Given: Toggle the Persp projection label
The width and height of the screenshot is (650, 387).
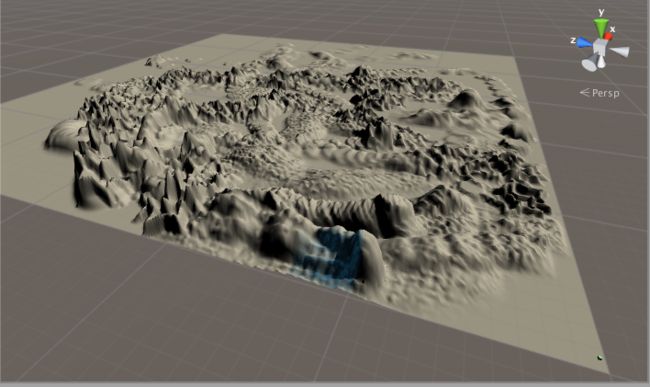Looking at the screenshot, I should point(600,93).
